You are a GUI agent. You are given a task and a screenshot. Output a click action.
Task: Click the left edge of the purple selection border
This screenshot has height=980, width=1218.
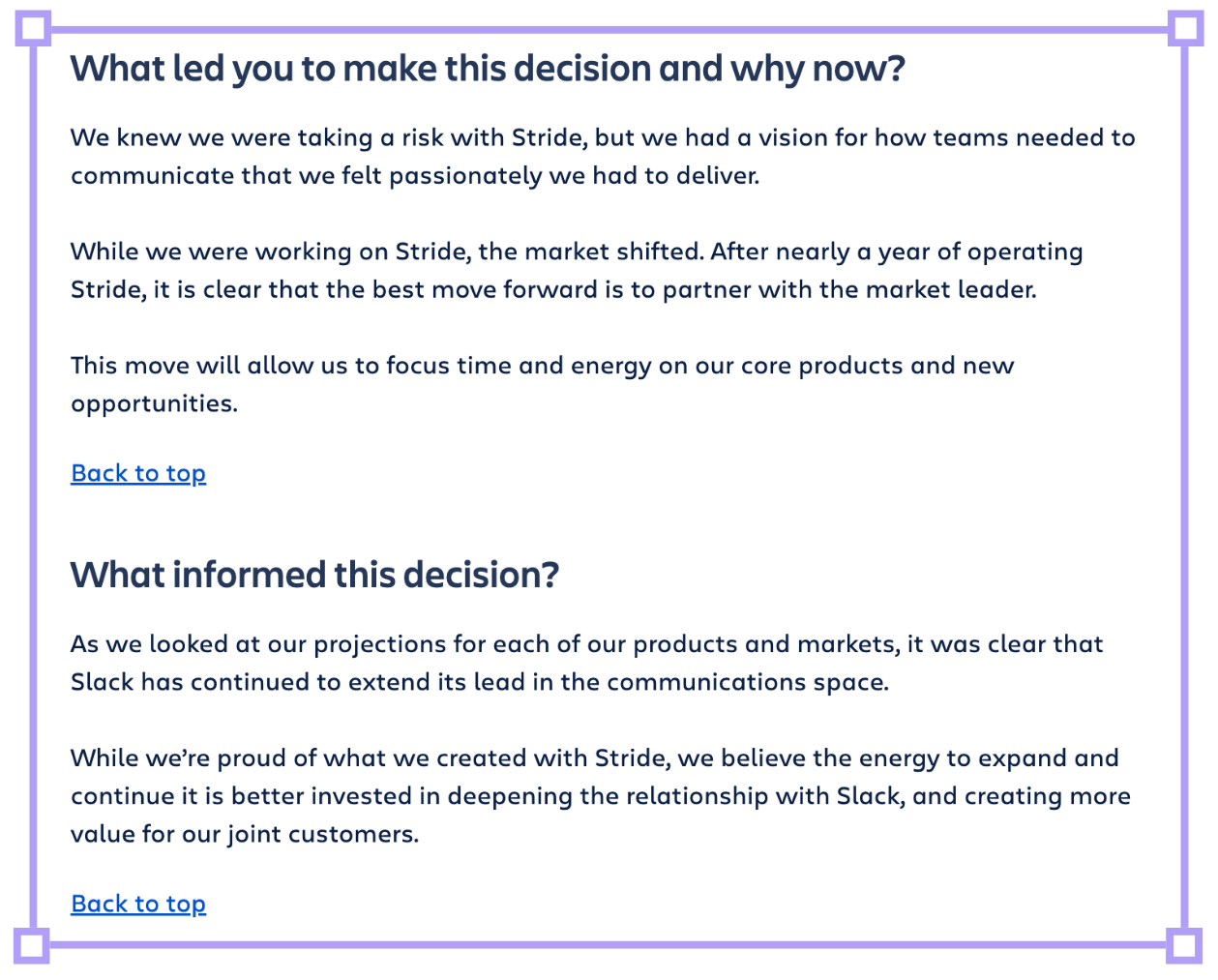click(x=33, y=487)
